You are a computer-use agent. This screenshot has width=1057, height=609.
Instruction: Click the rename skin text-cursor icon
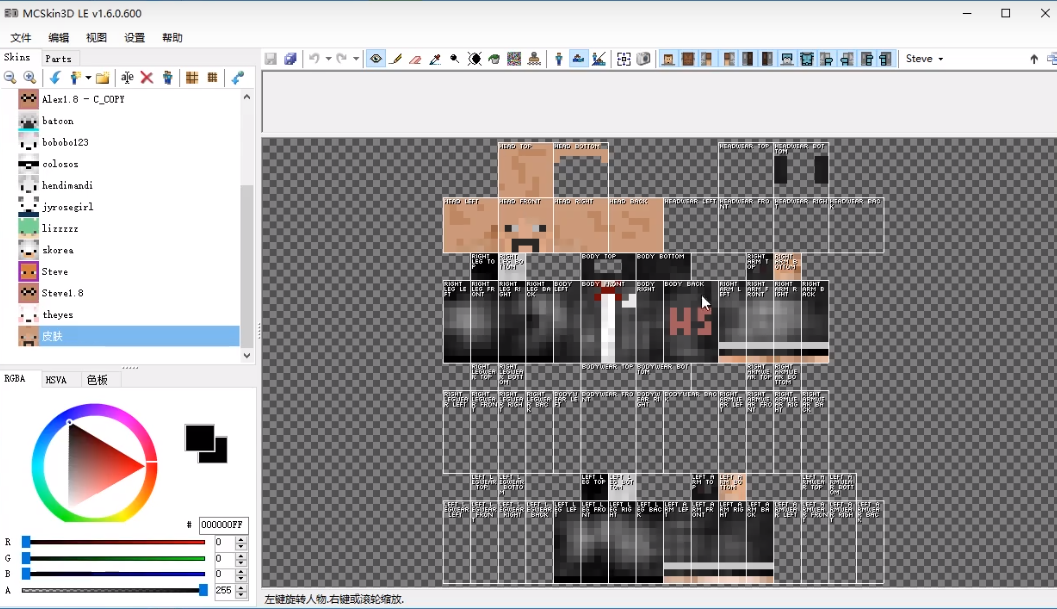point(127,78)
